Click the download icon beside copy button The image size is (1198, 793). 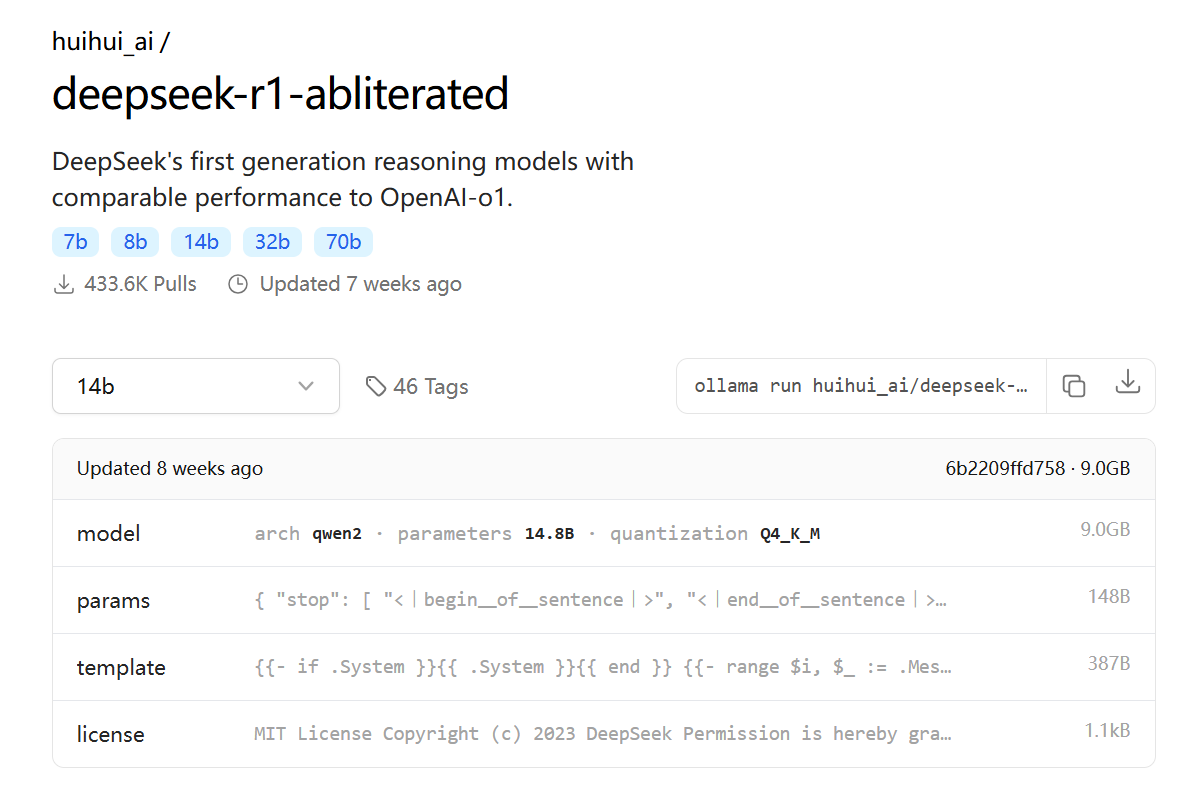(x=1127, y=382)
